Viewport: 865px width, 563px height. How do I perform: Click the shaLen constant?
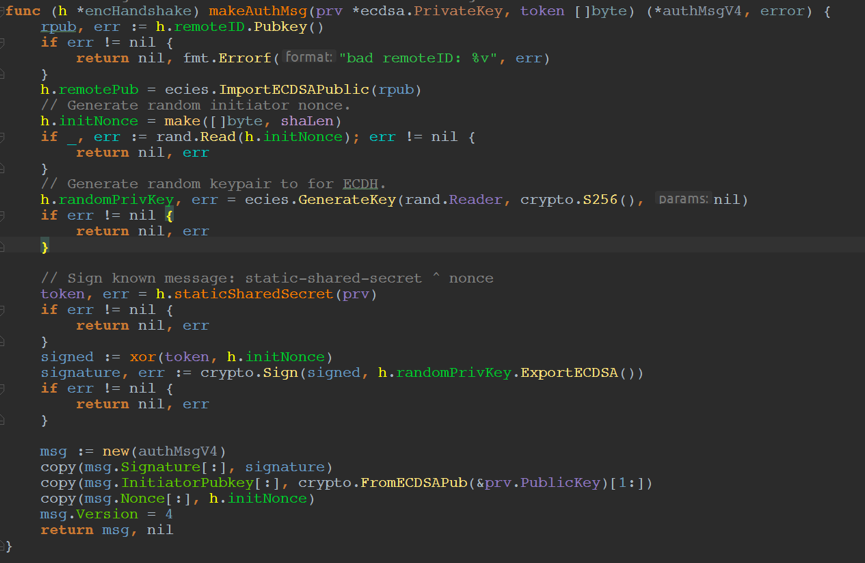point(307,121)
